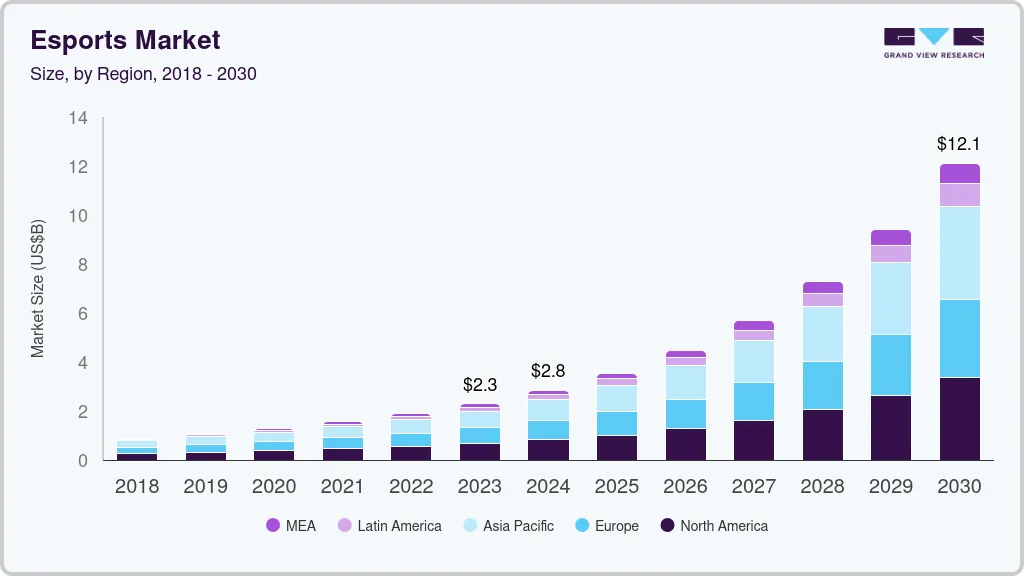The height and width of the screenshot is (576, 1024).
Task: Click the MEA segment atop the 2030 bar
Action: pyautogui.click(x=959, y=173)
